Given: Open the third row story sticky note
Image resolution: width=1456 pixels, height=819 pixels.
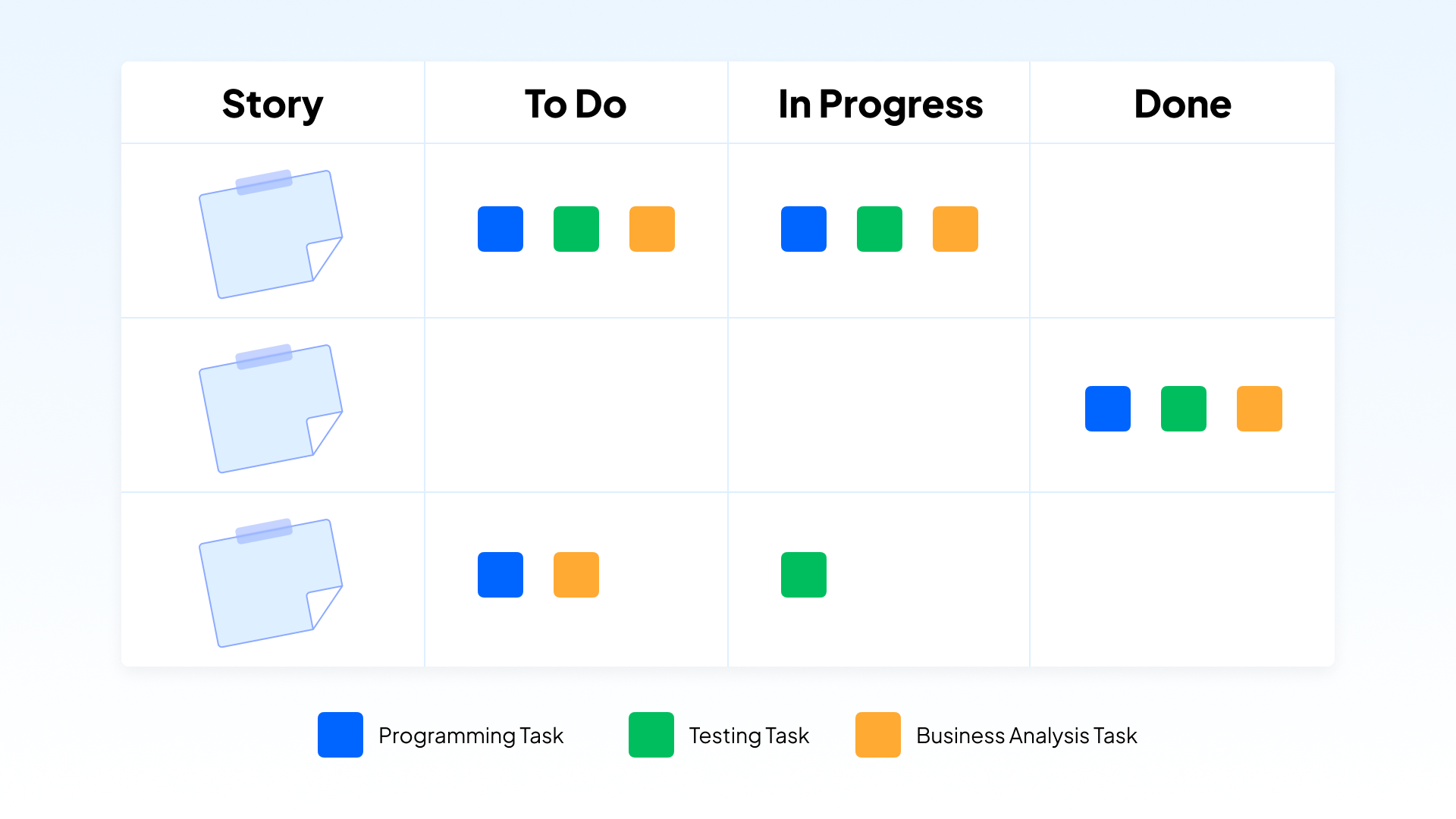Looking at the screenshot, I should [271, 582].
